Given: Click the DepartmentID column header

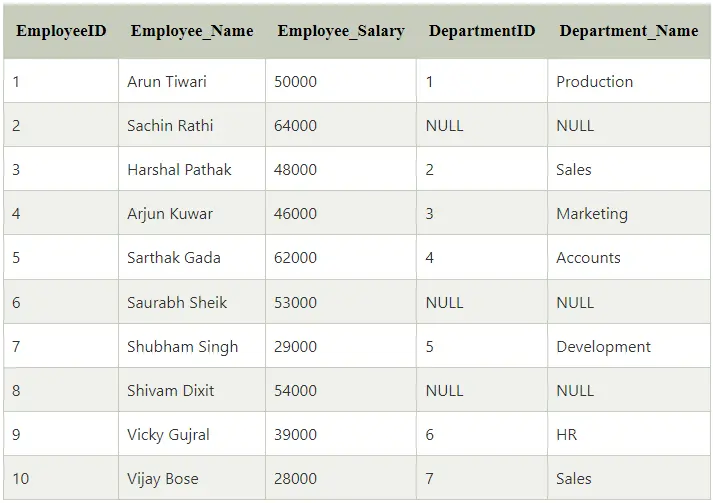Looking at the screenshot, I should (x=482, y=31).
